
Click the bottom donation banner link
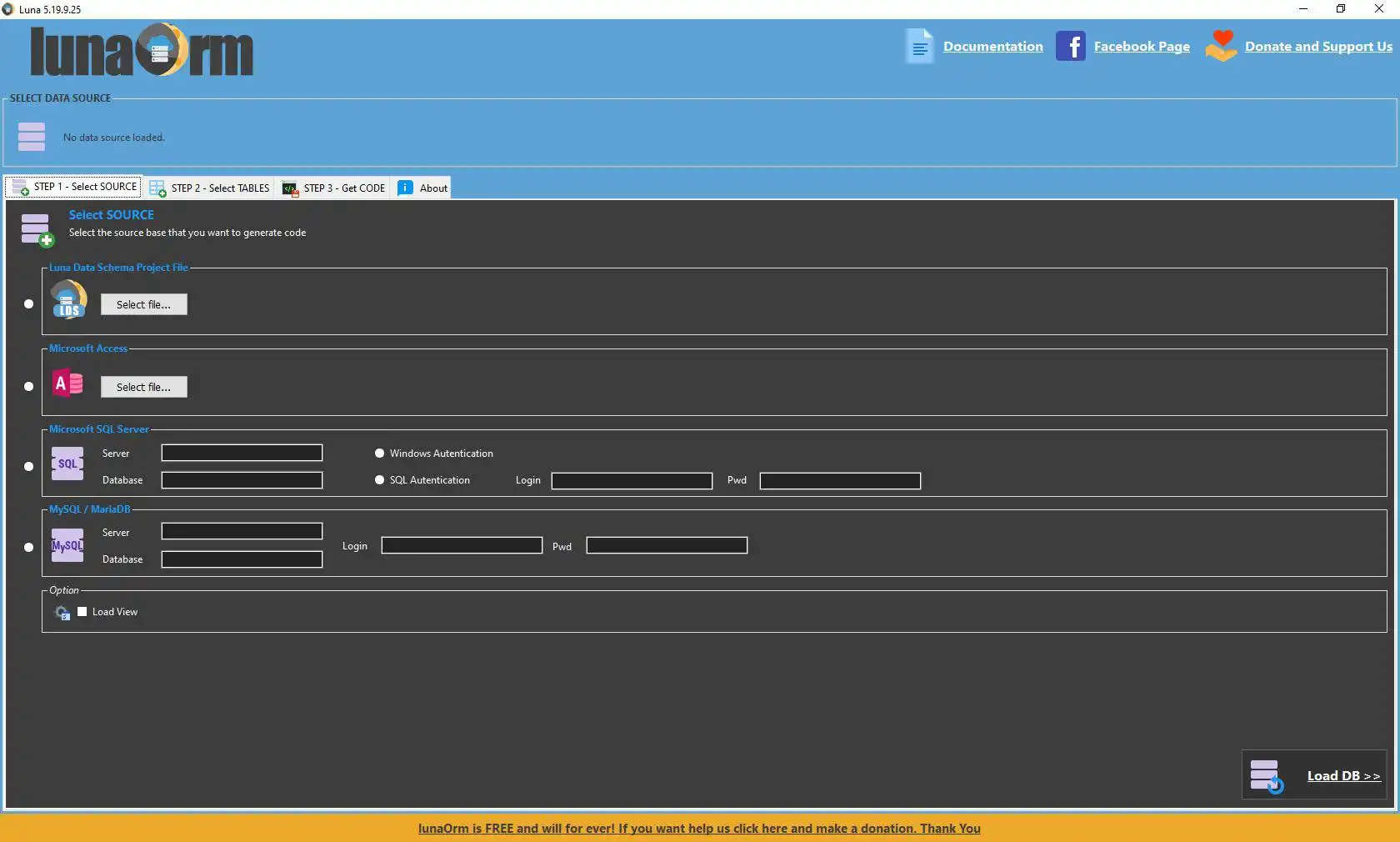pyautogui.click(x=699, y=829)
